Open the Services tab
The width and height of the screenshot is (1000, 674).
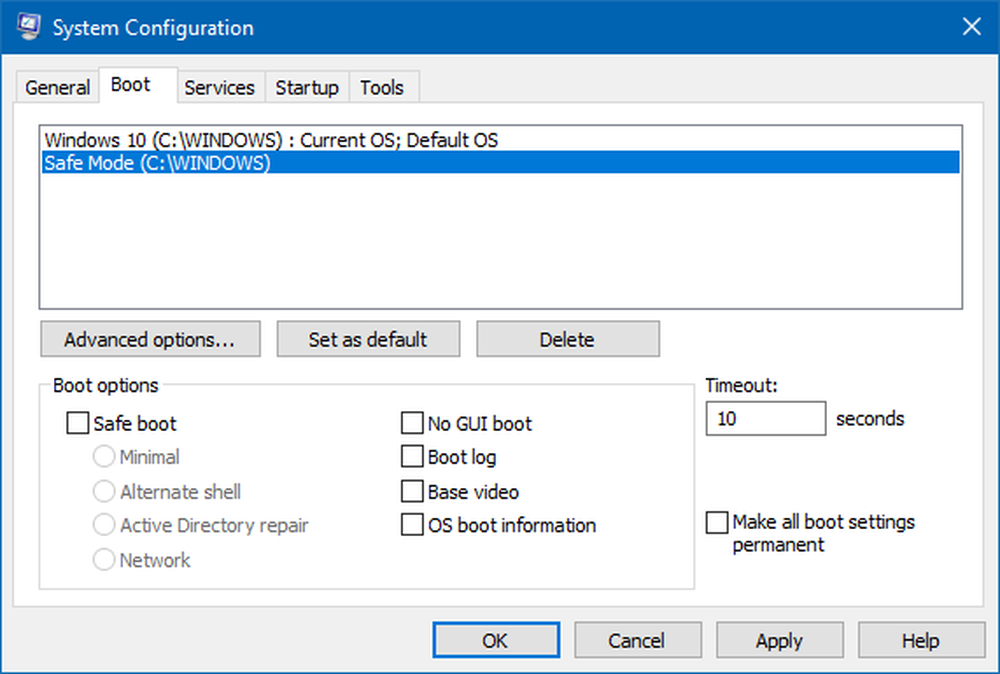point(219,88)
